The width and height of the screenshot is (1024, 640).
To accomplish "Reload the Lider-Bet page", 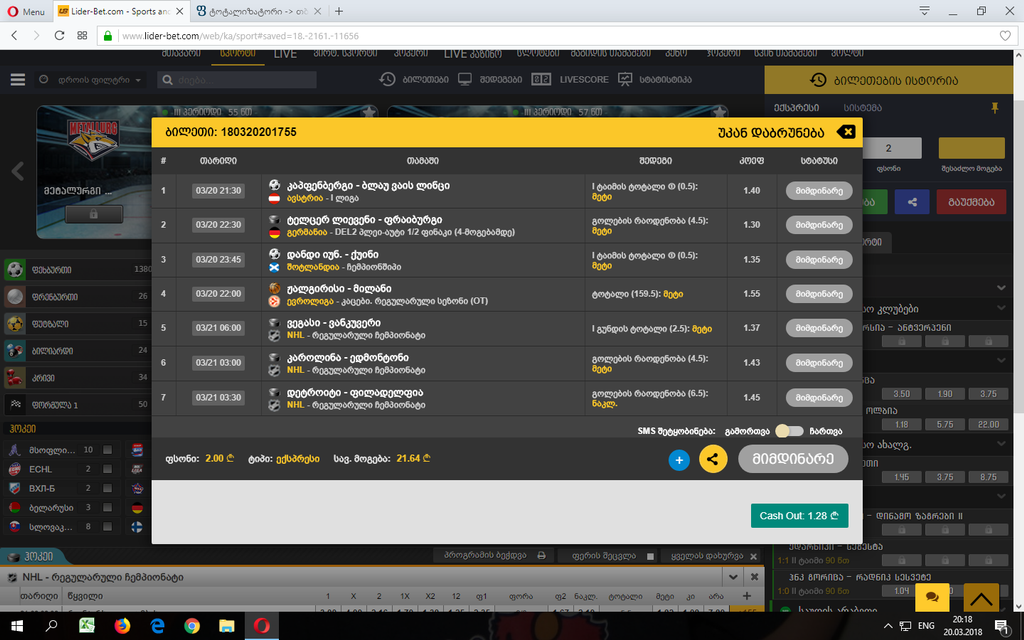I will coord(59,35).
